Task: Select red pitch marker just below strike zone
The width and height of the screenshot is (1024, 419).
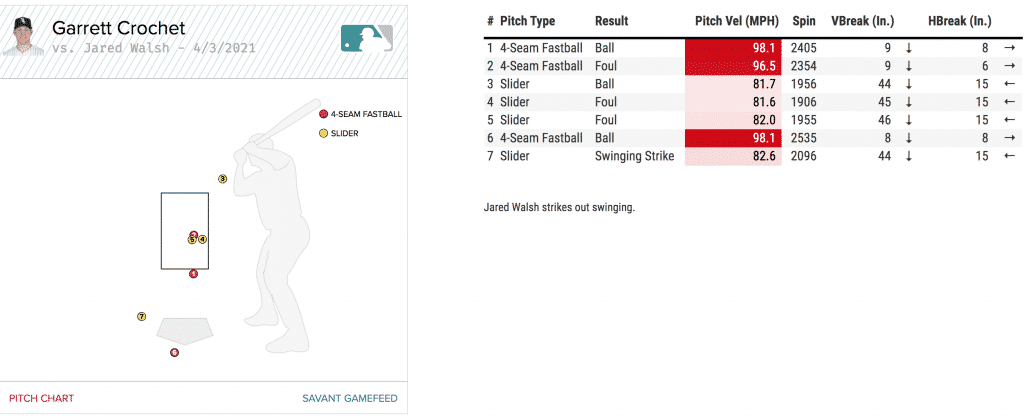Action: point(193,273)
